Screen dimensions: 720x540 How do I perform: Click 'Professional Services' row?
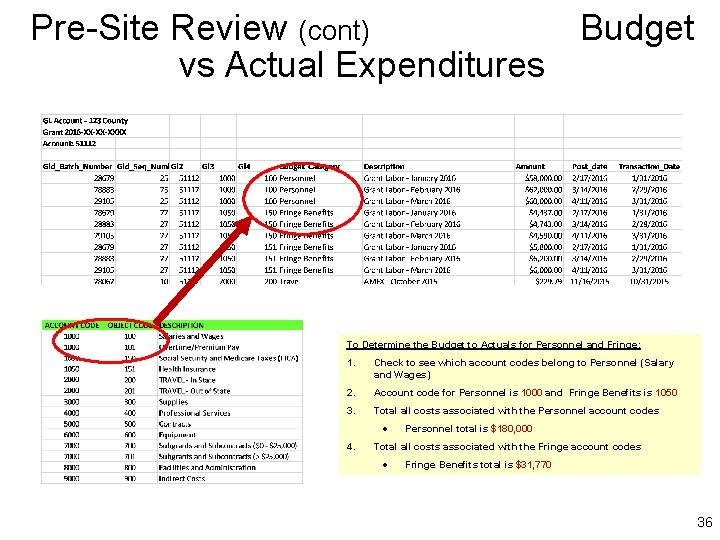pos(194,413)
